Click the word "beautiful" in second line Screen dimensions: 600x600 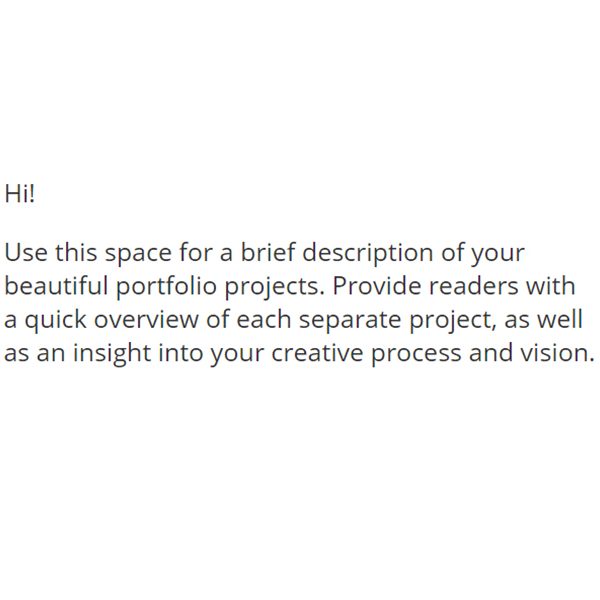[x=56, y=285]
